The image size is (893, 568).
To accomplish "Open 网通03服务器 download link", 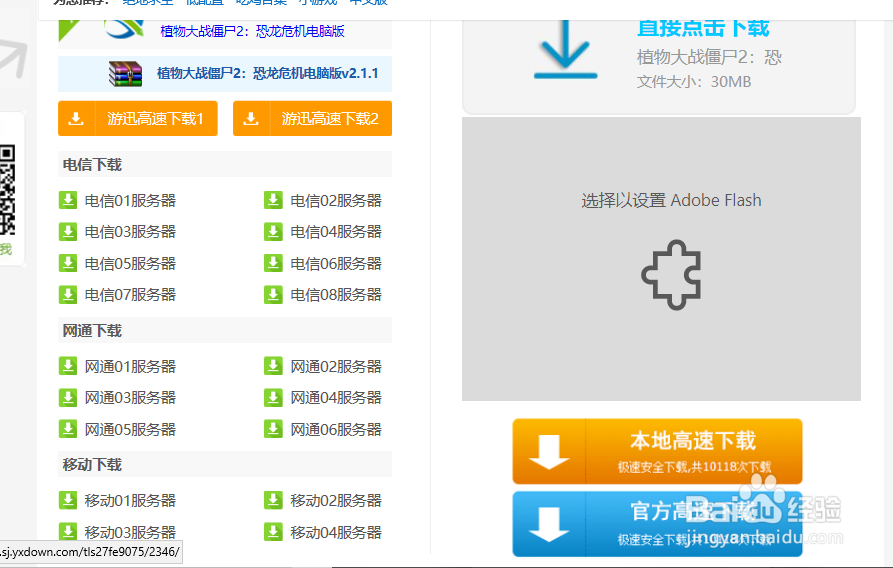I will click(x=130, y=398).
